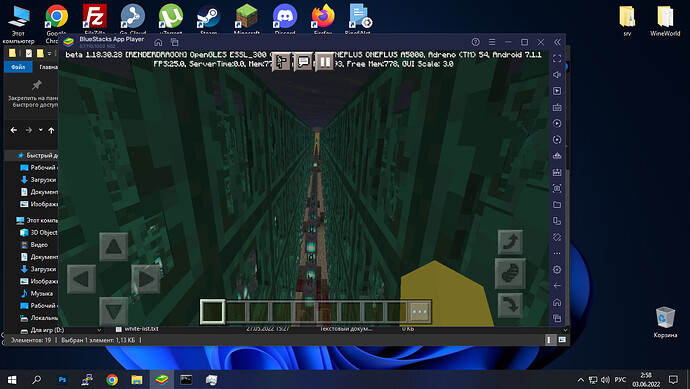Tap the Minecraft move forward arrow
The width and height of the screenshot is (690, 389).
(114, 246)
